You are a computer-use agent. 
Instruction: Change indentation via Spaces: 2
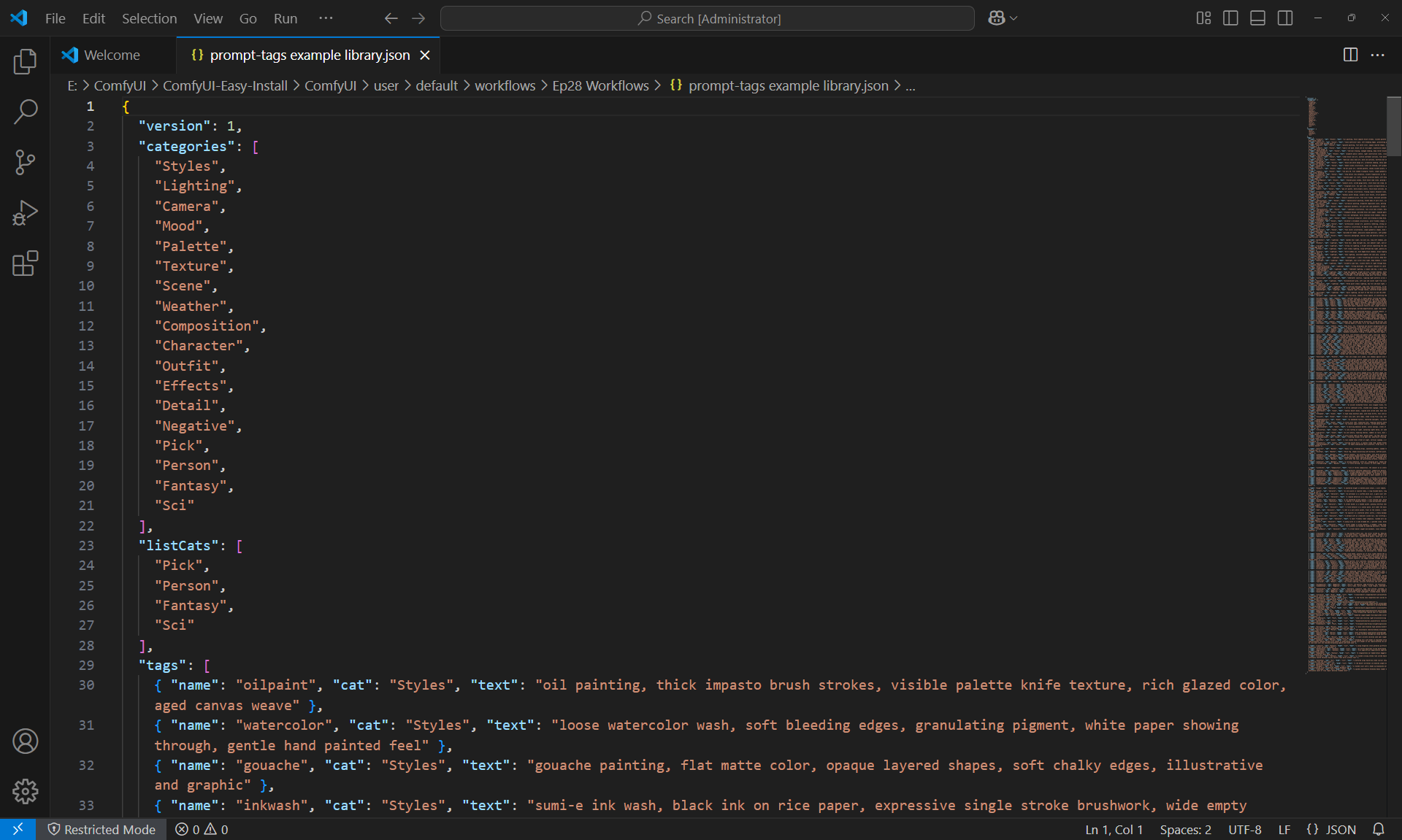pos(1185,829)
